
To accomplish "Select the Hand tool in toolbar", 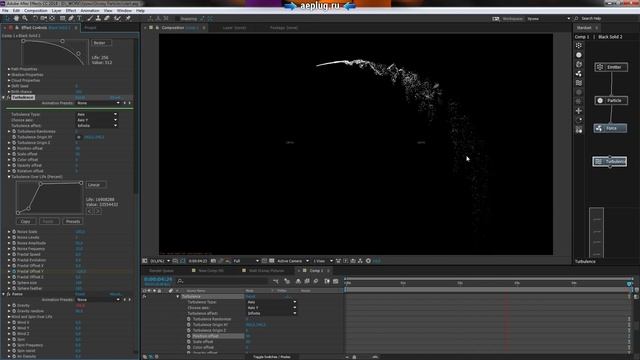I will pyautogui.click(x=16, y=18).
